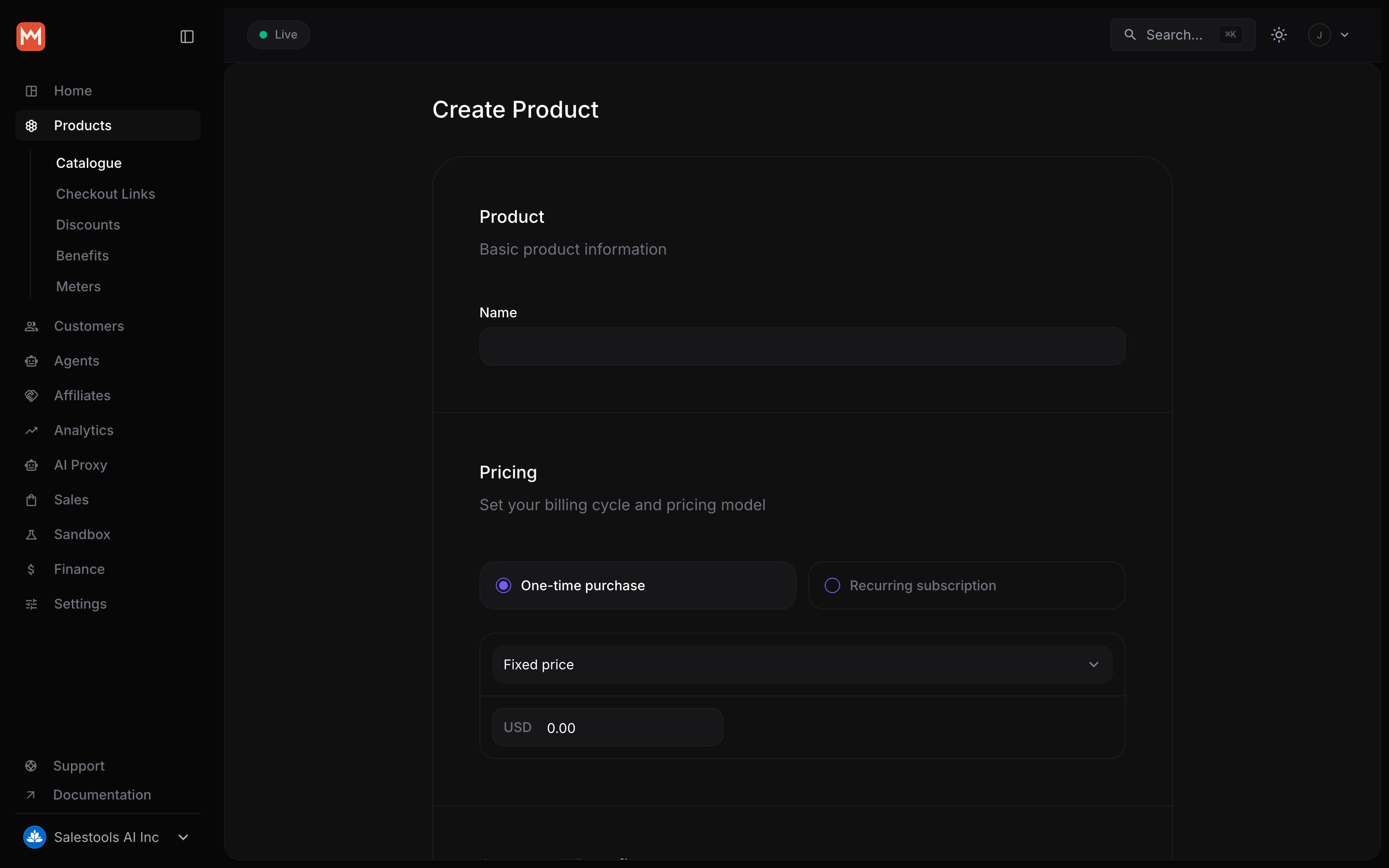Toggle the Live mode indicator
Viewport: 1389px width, 868px height.
279,35
